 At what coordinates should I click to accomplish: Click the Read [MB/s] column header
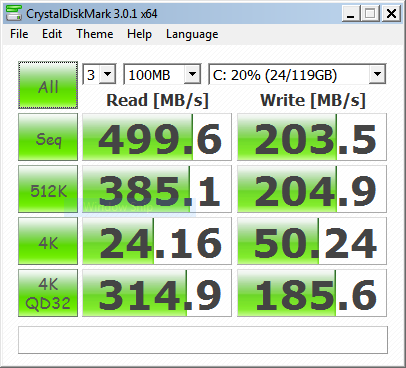pos(157,100)
